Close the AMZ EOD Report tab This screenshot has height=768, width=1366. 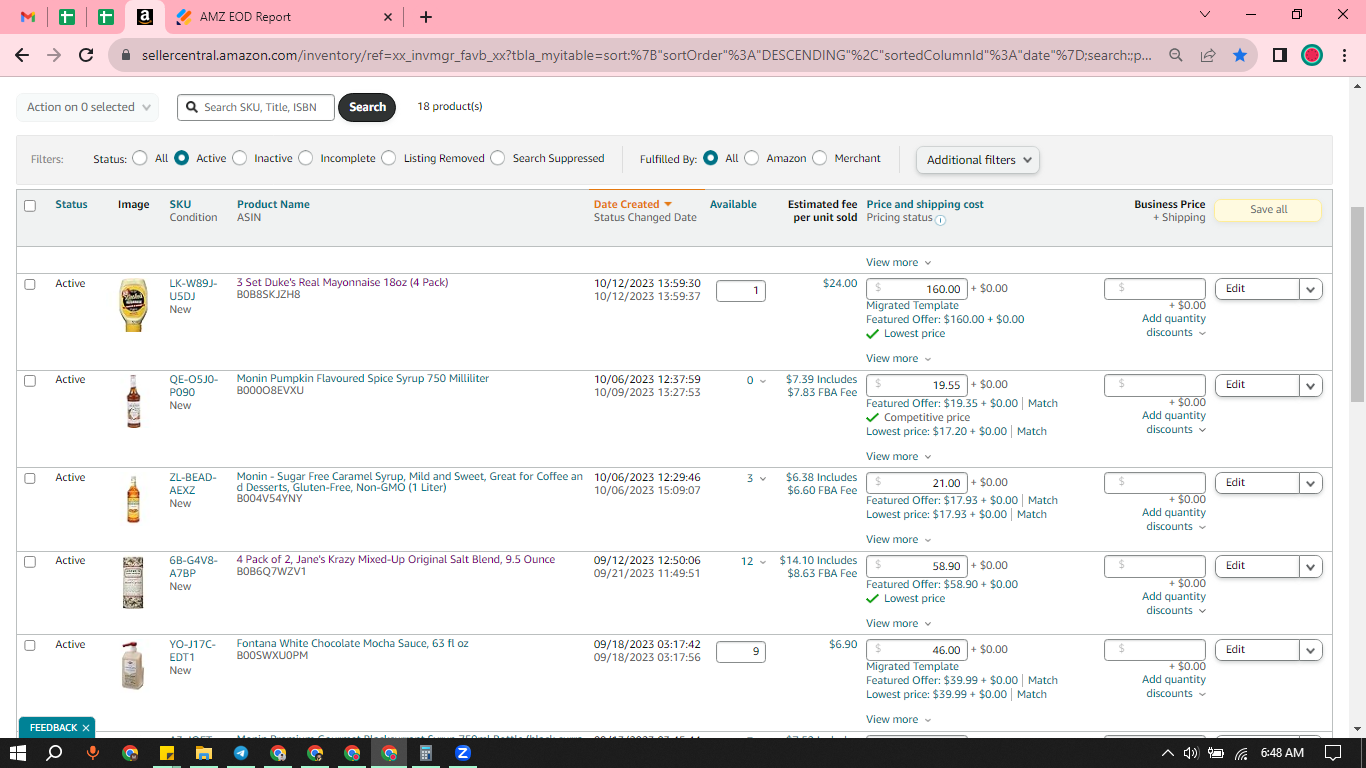pyautogui.click(x=388, y=17)
